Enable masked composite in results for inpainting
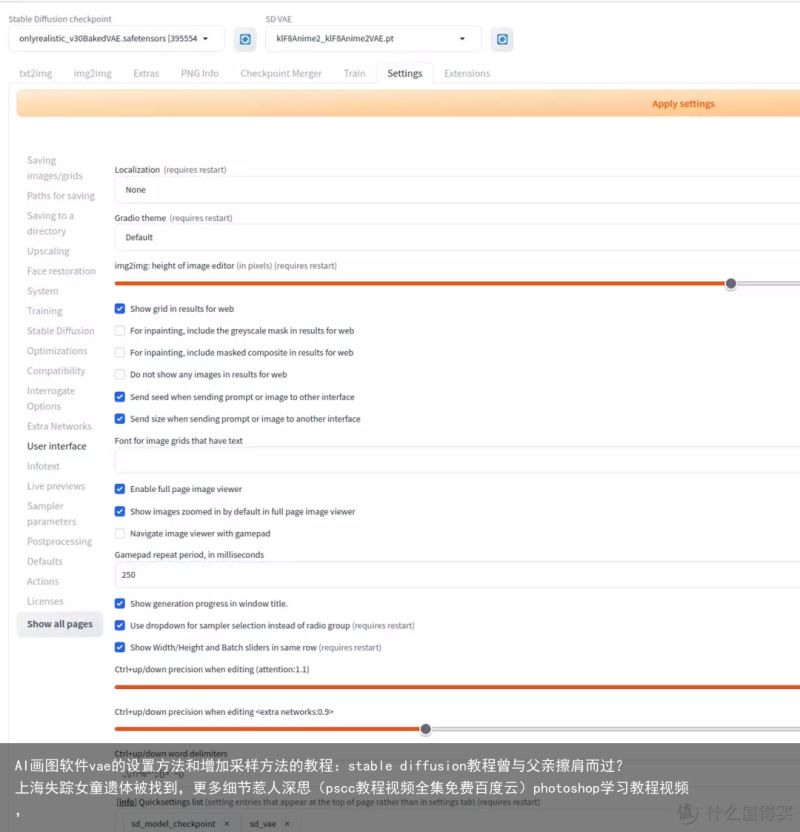800x832 pixels. point(120,353)
